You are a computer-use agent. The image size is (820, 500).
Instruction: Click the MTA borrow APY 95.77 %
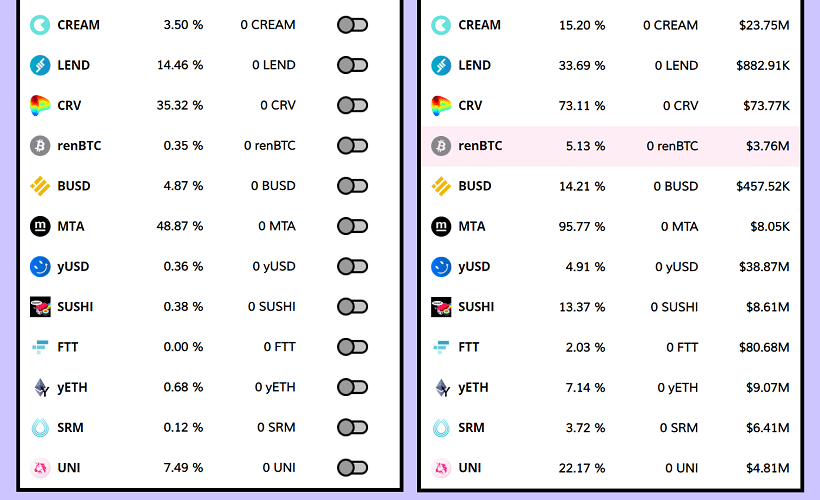click(x=580, y=226)
